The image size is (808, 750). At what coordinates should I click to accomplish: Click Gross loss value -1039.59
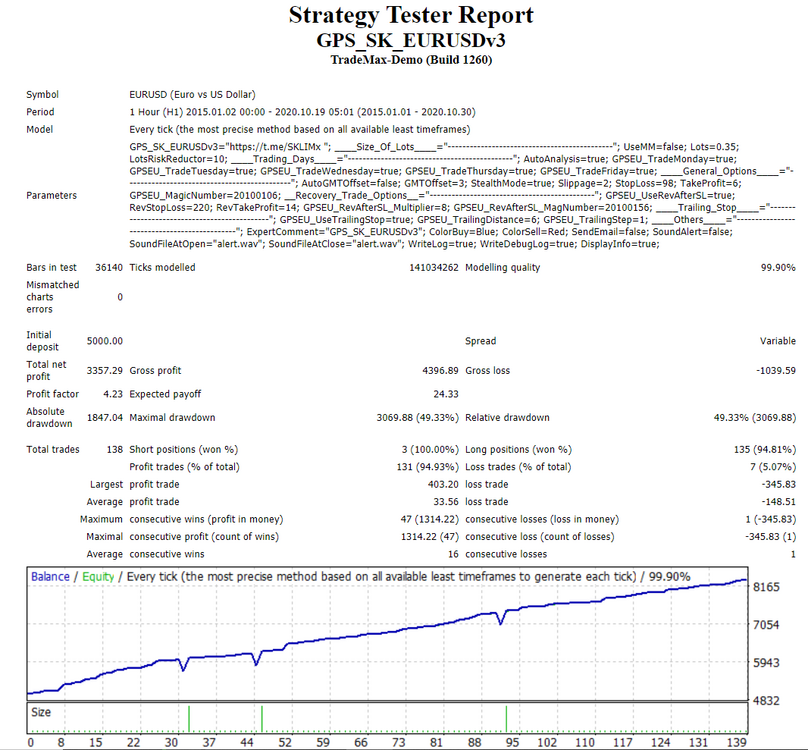pos(776,371)
